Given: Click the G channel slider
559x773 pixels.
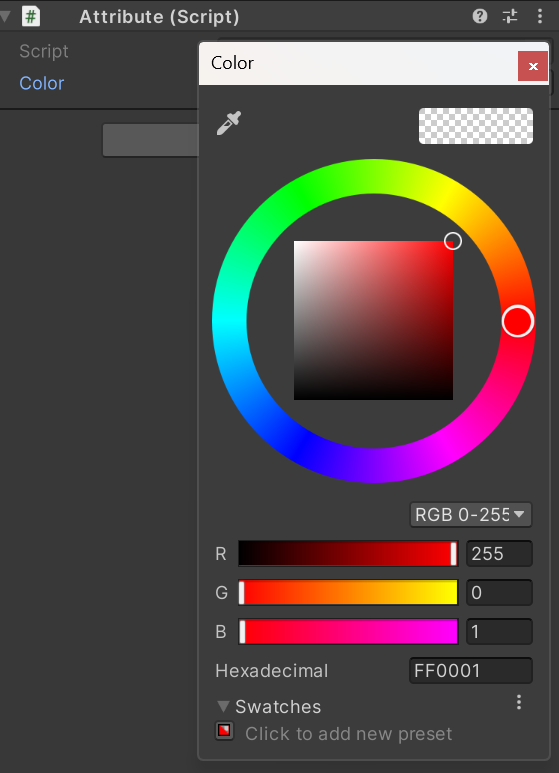Looking at the screenshot, I should pyautogui.click(x=348, y=593).
